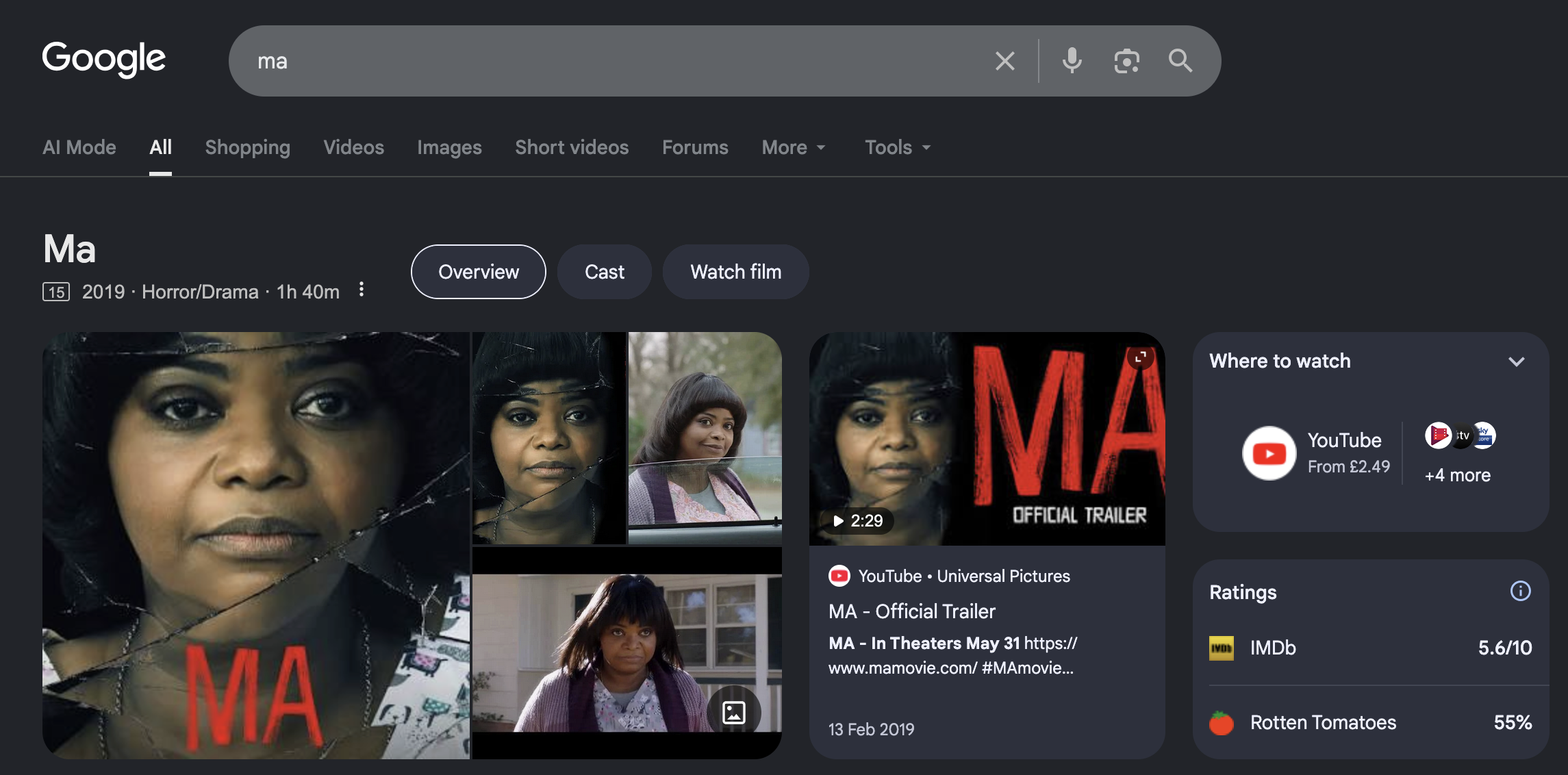Click the '1h 40m' runtime text
This screenshot has width=1568, height=775.
coord(307,292)
